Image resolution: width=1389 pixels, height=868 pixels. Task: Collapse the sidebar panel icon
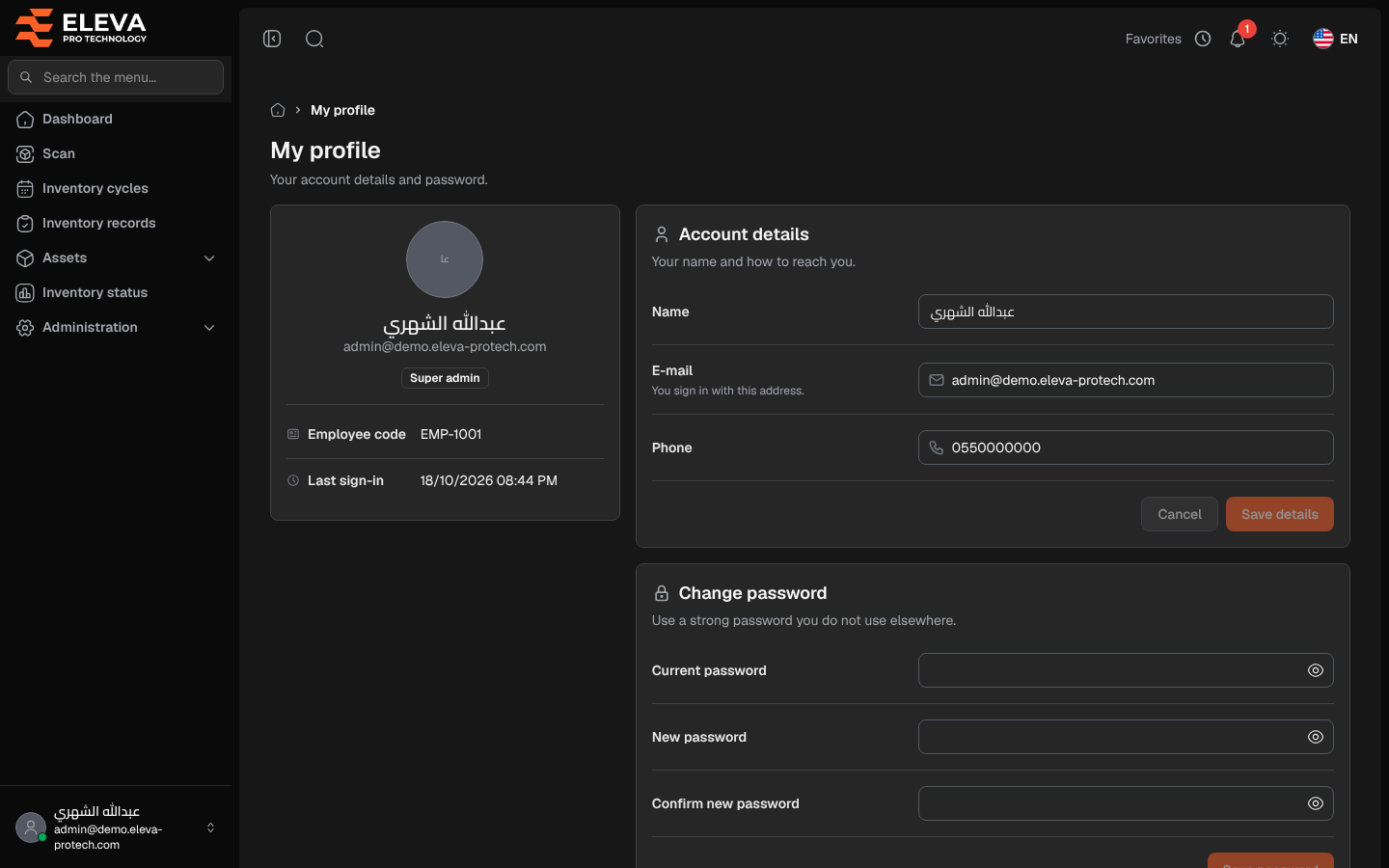point(272,39)
